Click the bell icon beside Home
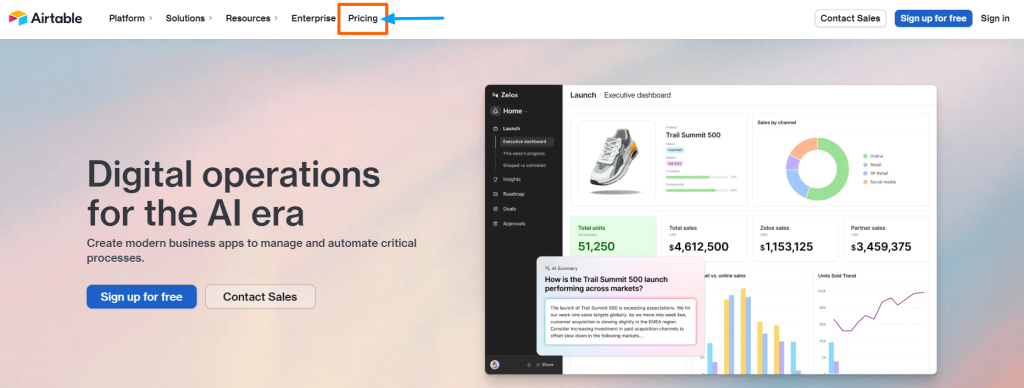Image resolution: width=1024 pixels, height=388 pixels. tap(496, 111)
